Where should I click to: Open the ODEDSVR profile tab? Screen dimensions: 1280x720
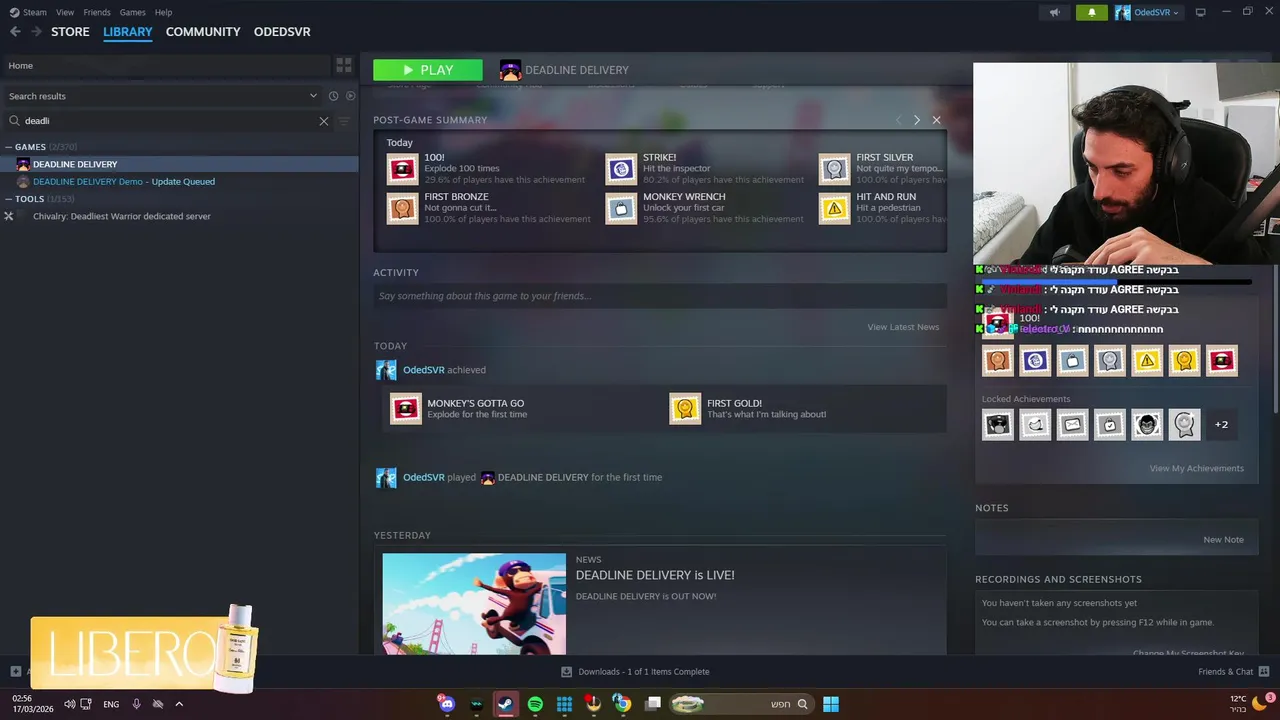[x=282, y=32]
